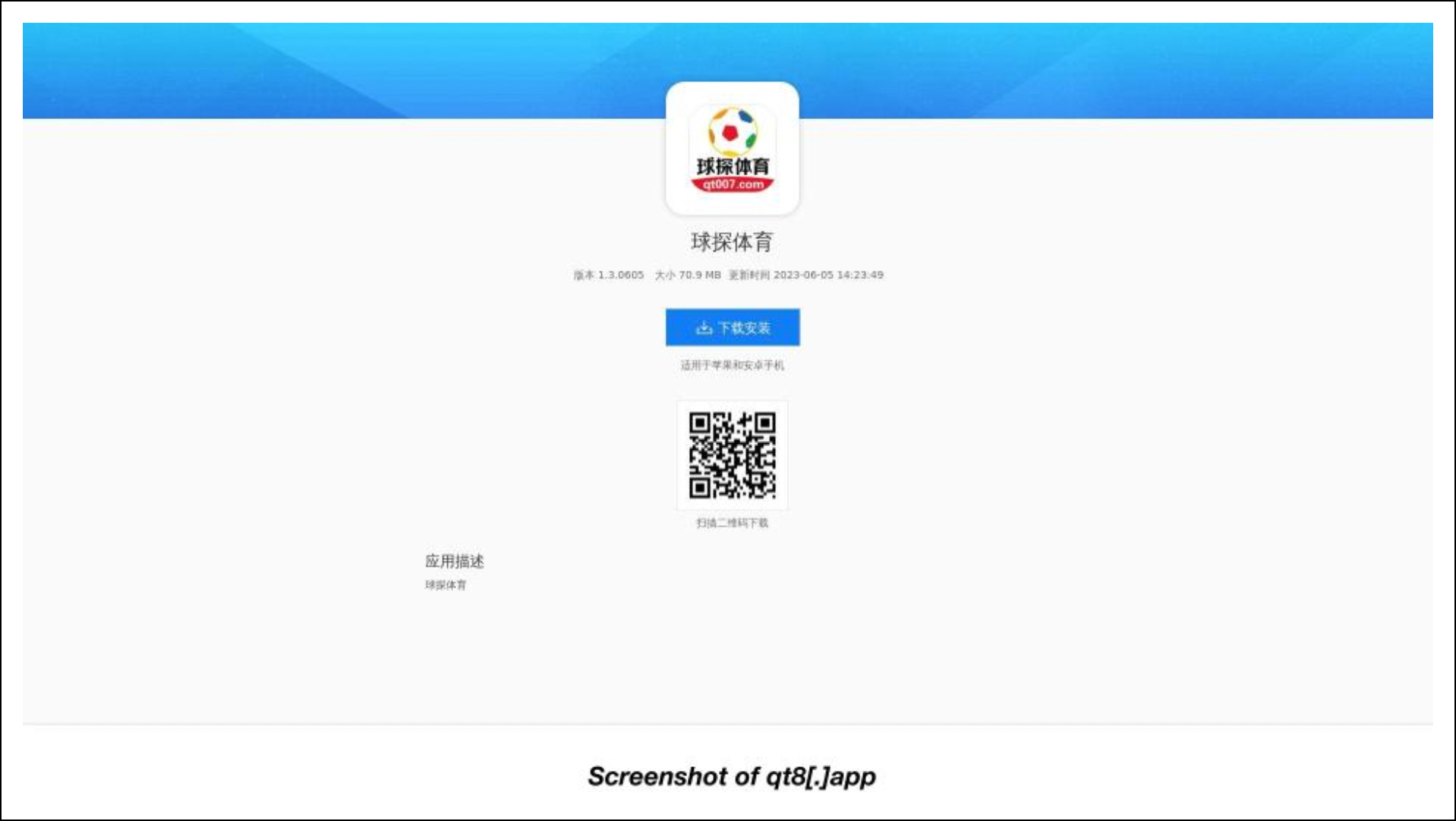This screenshot has width=1456, height=821.
Task: Click the 适用于苹果和安卓手机 note
Action: tap(732, 365)
